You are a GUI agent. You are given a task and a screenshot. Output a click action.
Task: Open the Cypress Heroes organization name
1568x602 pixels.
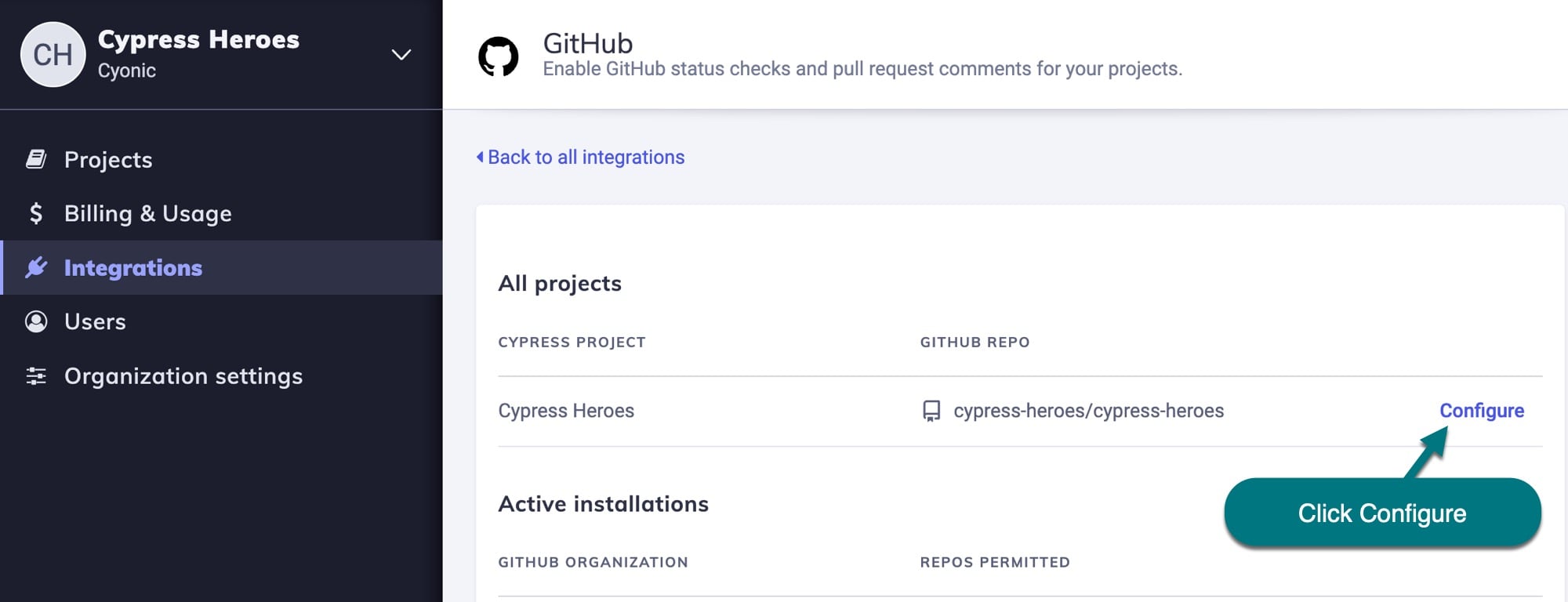(198, 39)
